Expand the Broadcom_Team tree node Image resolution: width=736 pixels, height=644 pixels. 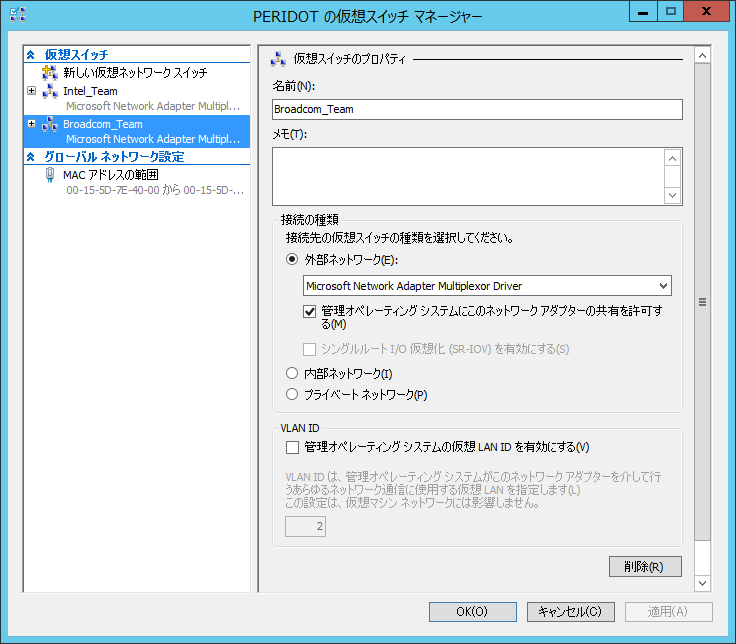(x=31, y=123)
